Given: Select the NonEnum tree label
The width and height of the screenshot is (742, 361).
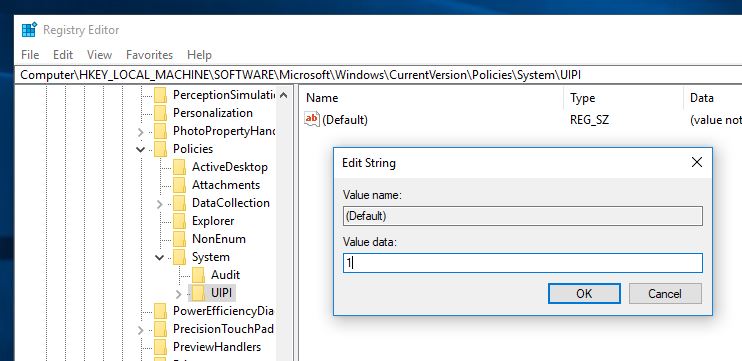Looking at the screenshot, I should coord(219,239).
